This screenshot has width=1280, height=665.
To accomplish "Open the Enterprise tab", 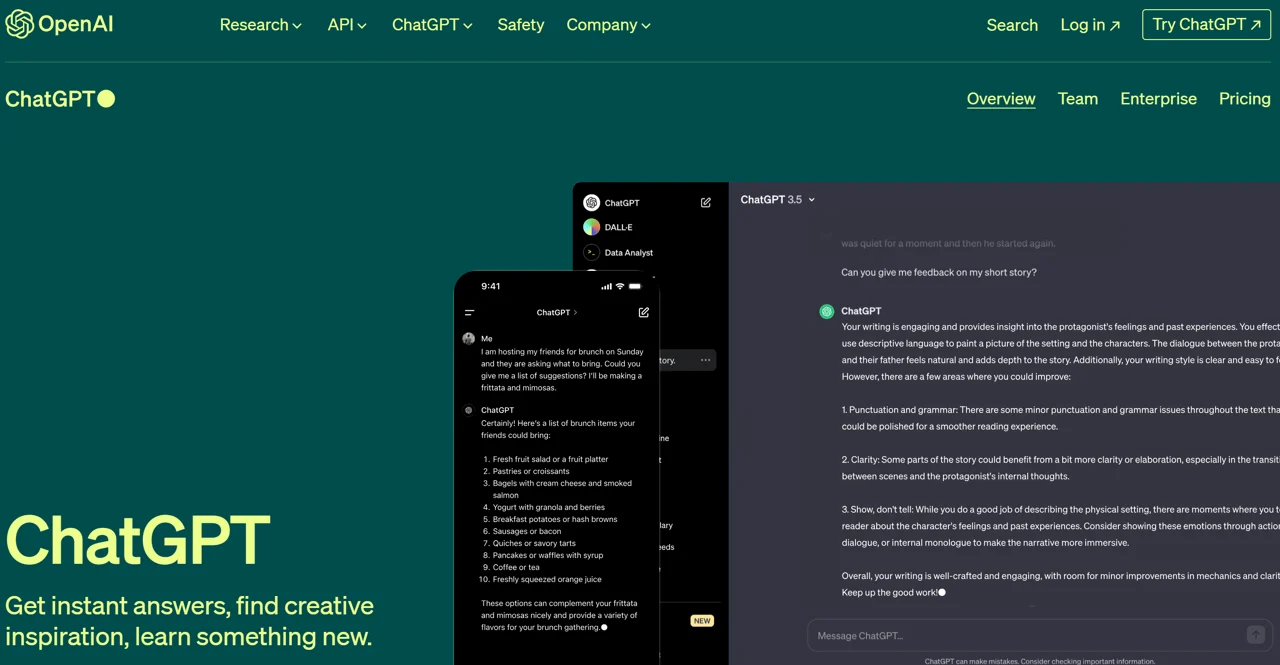I will click(1158, 98).
